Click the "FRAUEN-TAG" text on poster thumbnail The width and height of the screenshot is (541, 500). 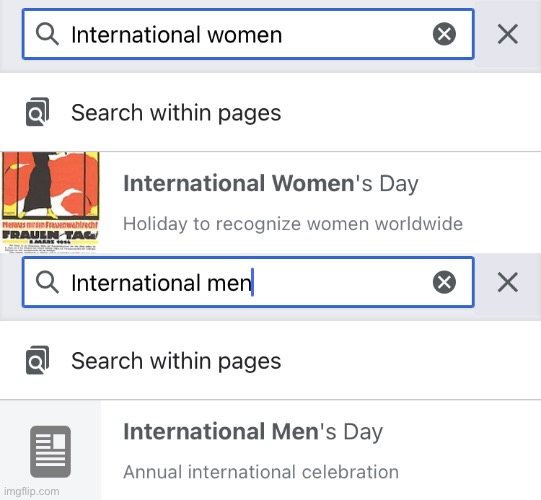click(50, 235)
